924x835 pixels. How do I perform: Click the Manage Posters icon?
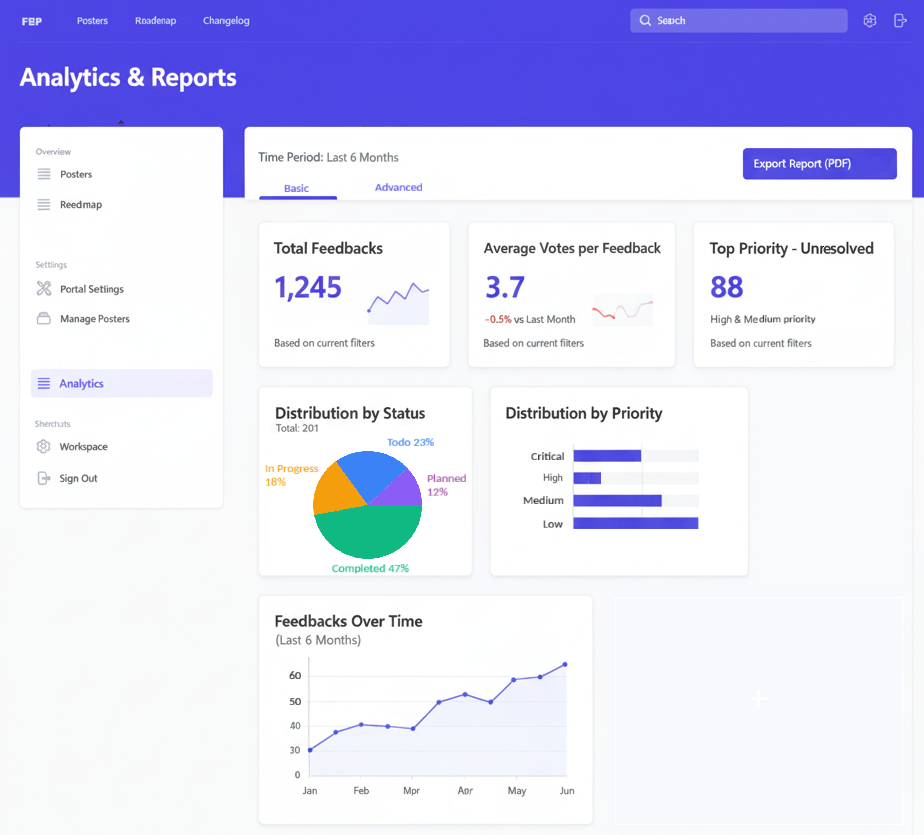[x=44, y=319]
